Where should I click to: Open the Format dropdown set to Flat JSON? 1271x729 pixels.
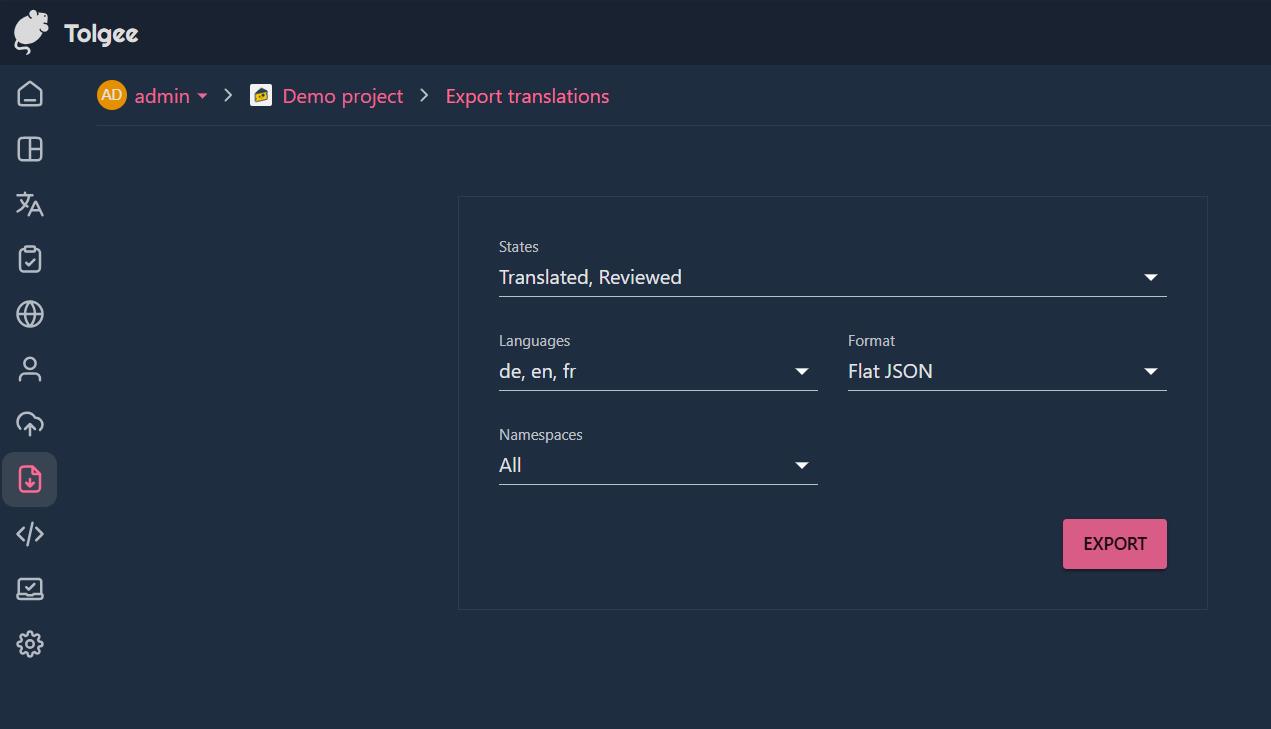tap(1006, 371)
